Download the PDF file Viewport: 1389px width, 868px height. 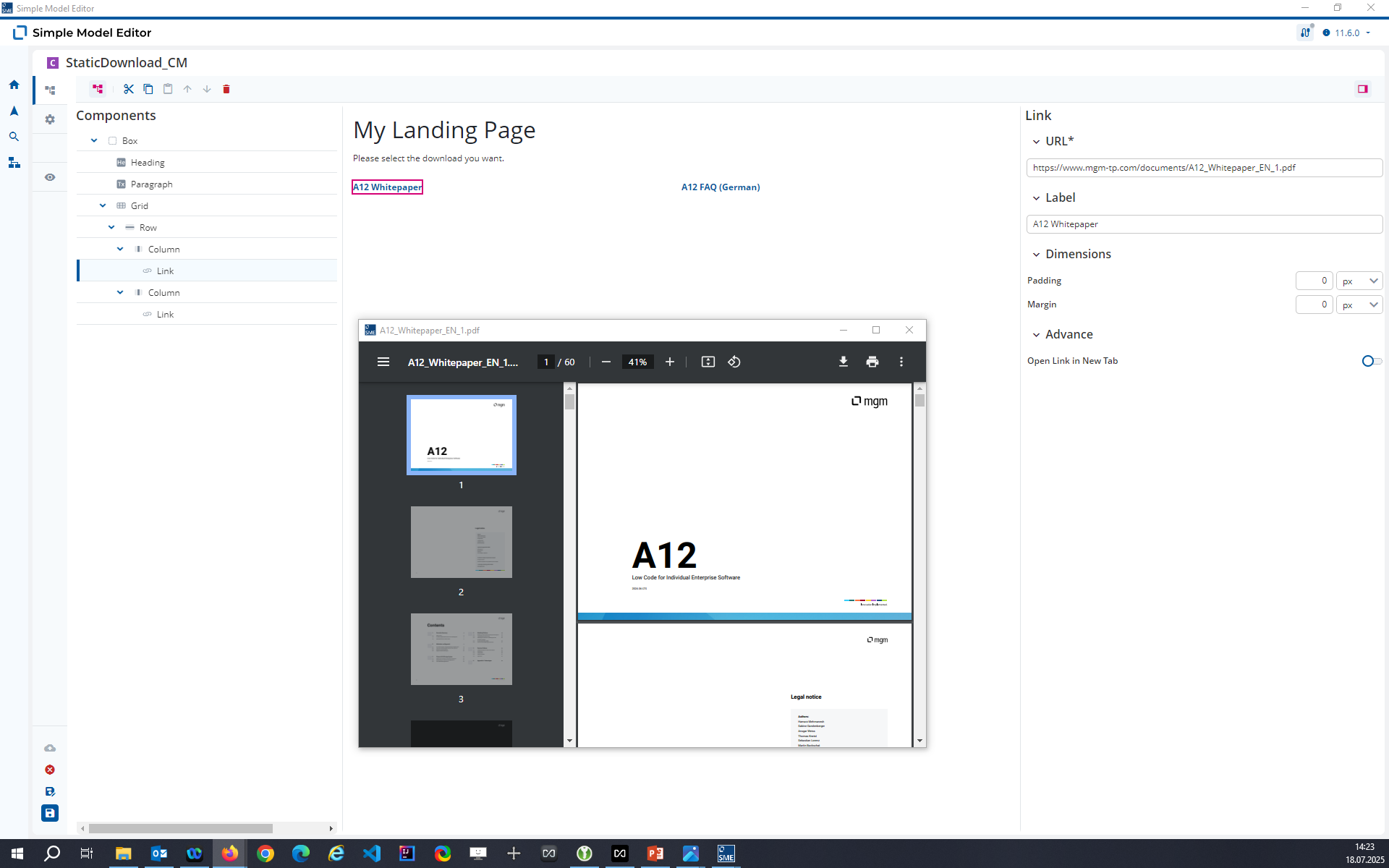point(844,362)
